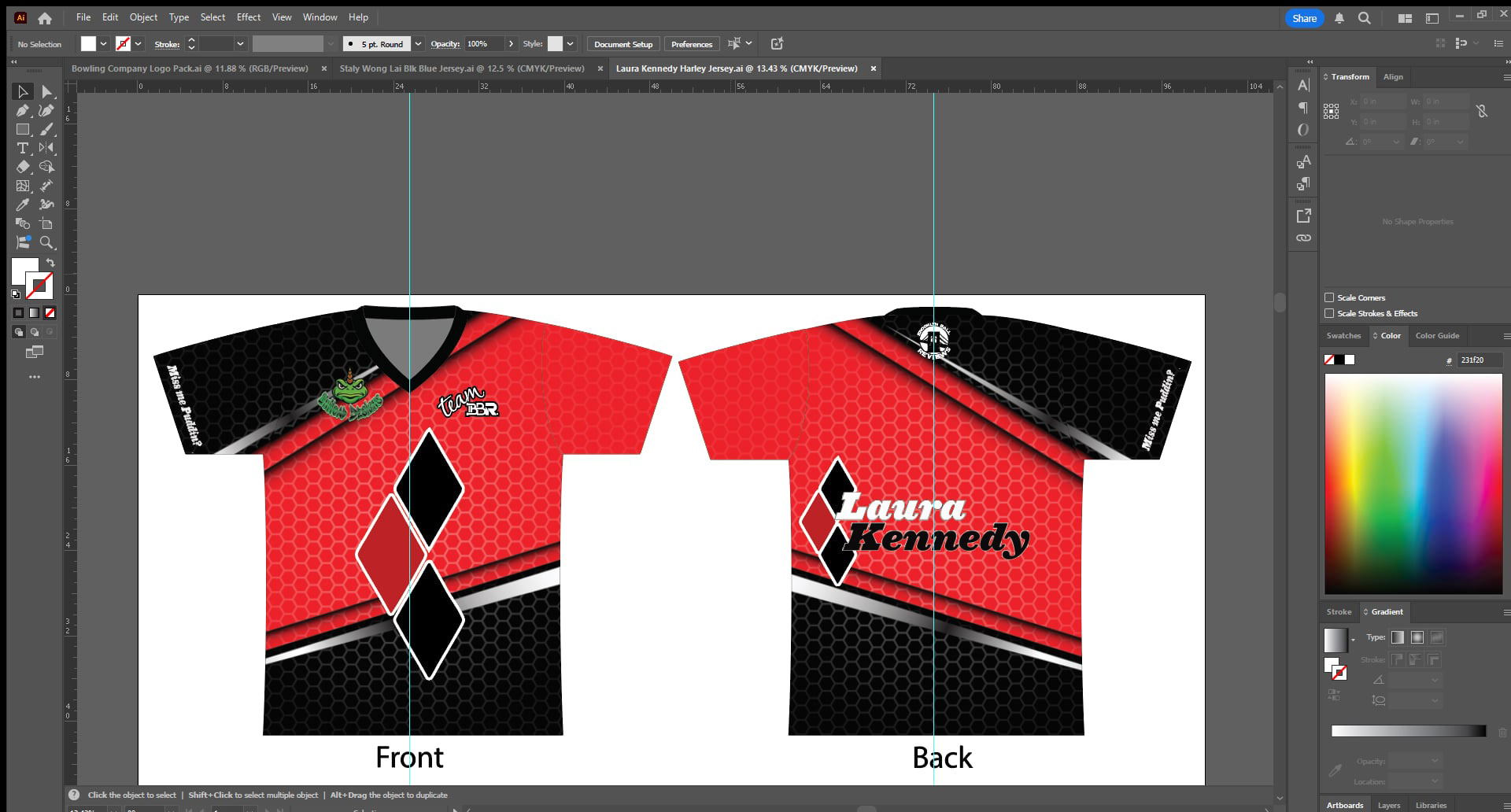Open the graphic Style dropdown
Viewport: 1511px width, 812px height.
point(571,44)
